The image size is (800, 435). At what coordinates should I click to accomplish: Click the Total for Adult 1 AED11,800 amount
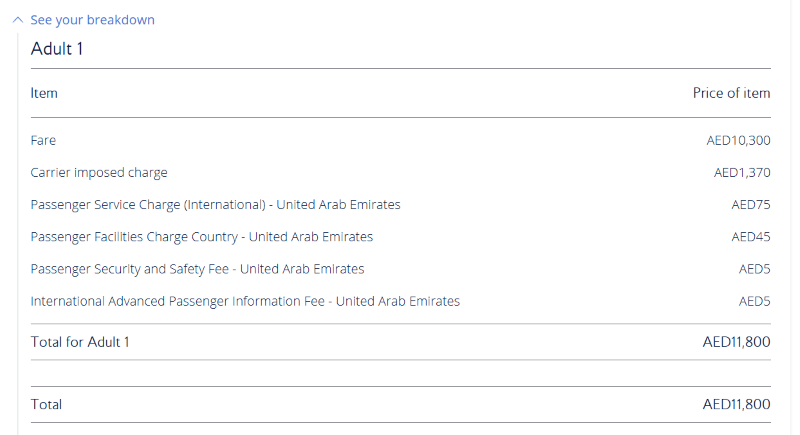tap(736, 342)
